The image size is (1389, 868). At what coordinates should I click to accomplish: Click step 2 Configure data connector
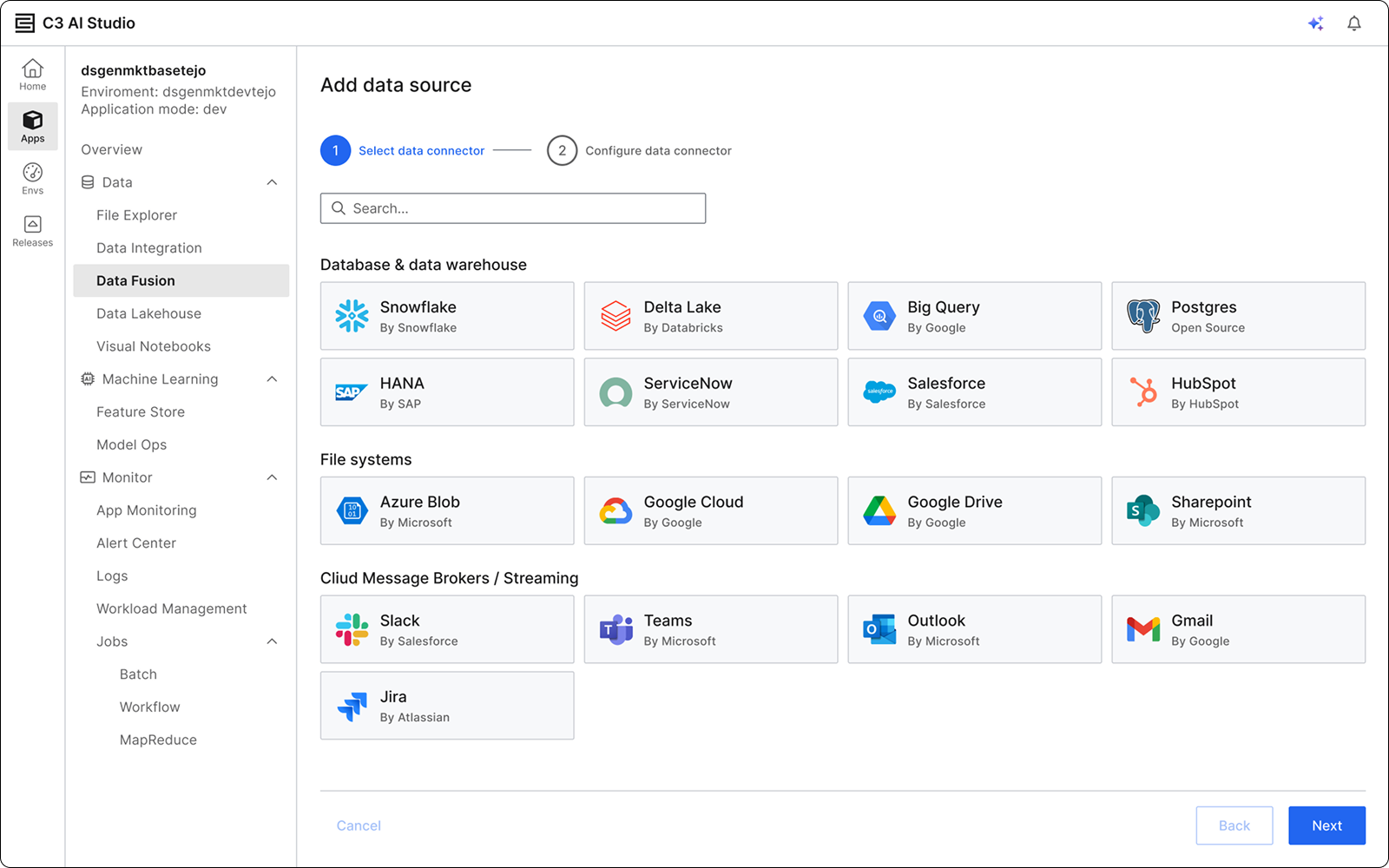click(x=640, y=151)
